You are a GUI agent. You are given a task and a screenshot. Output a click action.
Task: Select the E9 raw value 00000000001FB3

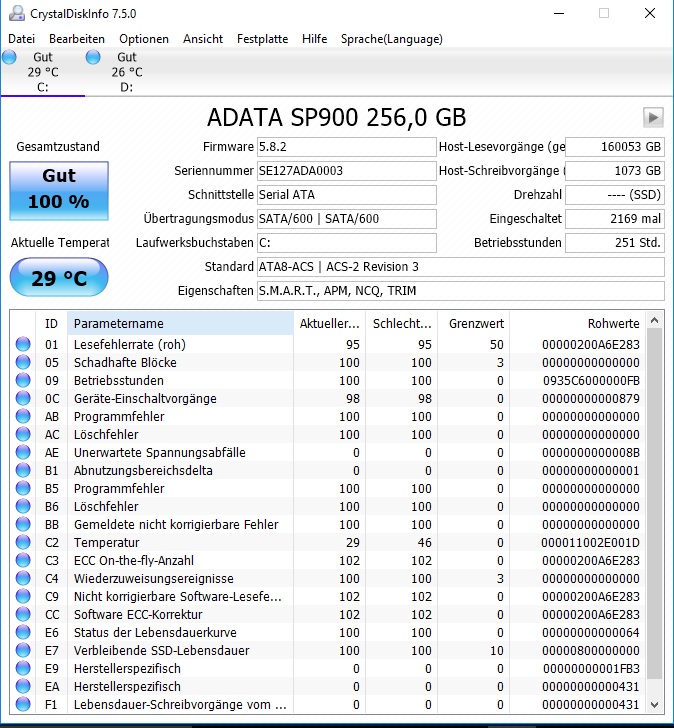click(591, 669)
